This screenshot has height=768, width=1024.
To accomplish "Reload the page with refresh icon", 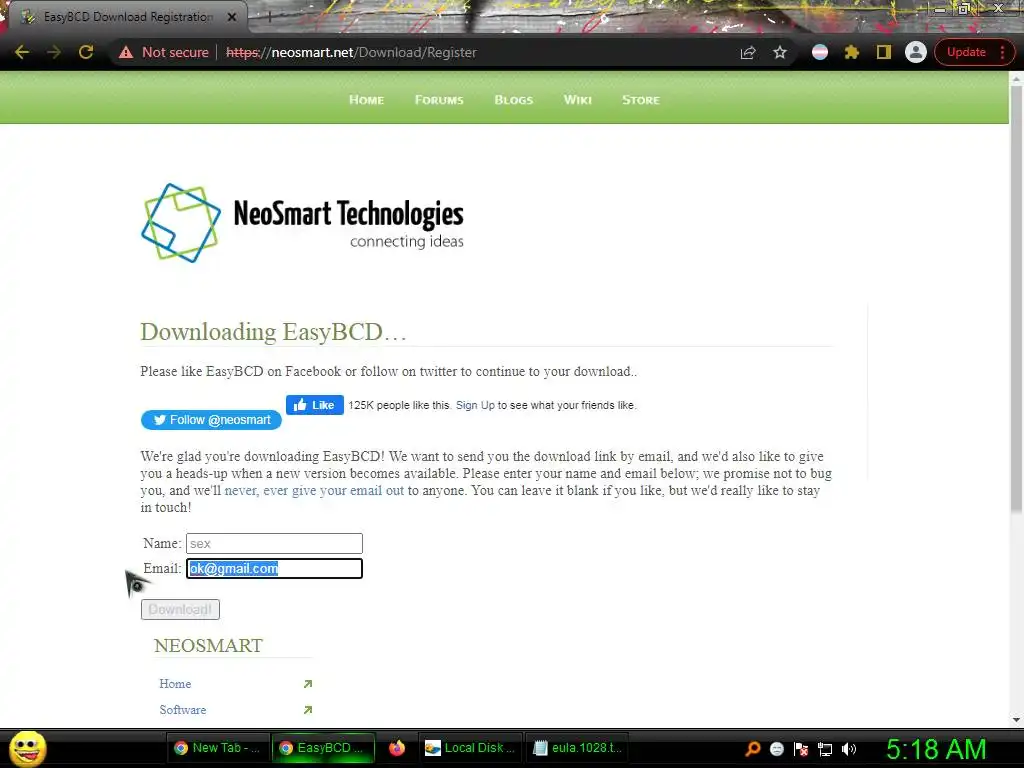I will pos(86,52).
